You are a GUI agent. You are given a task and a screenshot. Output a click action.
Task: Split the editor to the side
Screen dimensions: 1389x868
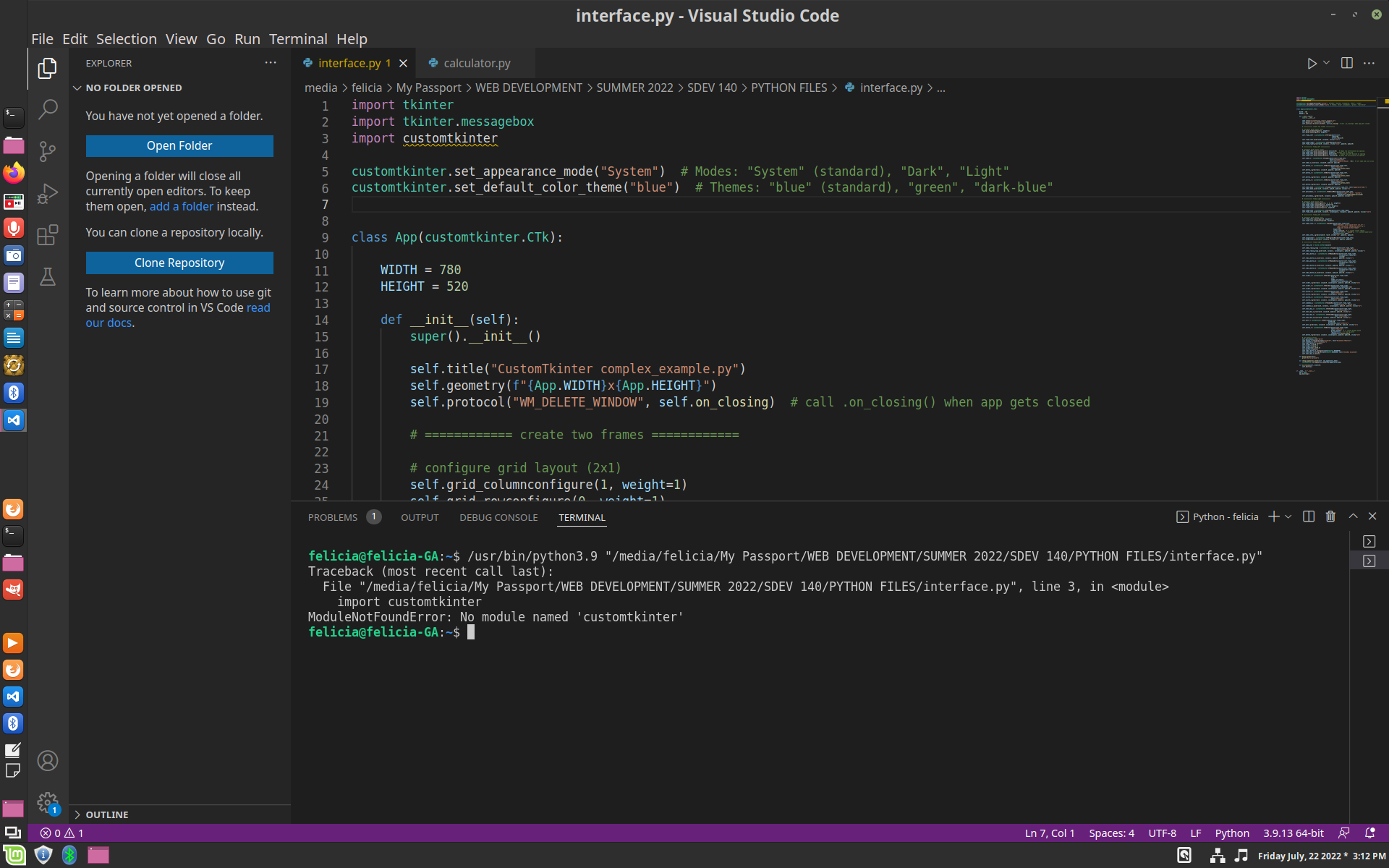1346,63
